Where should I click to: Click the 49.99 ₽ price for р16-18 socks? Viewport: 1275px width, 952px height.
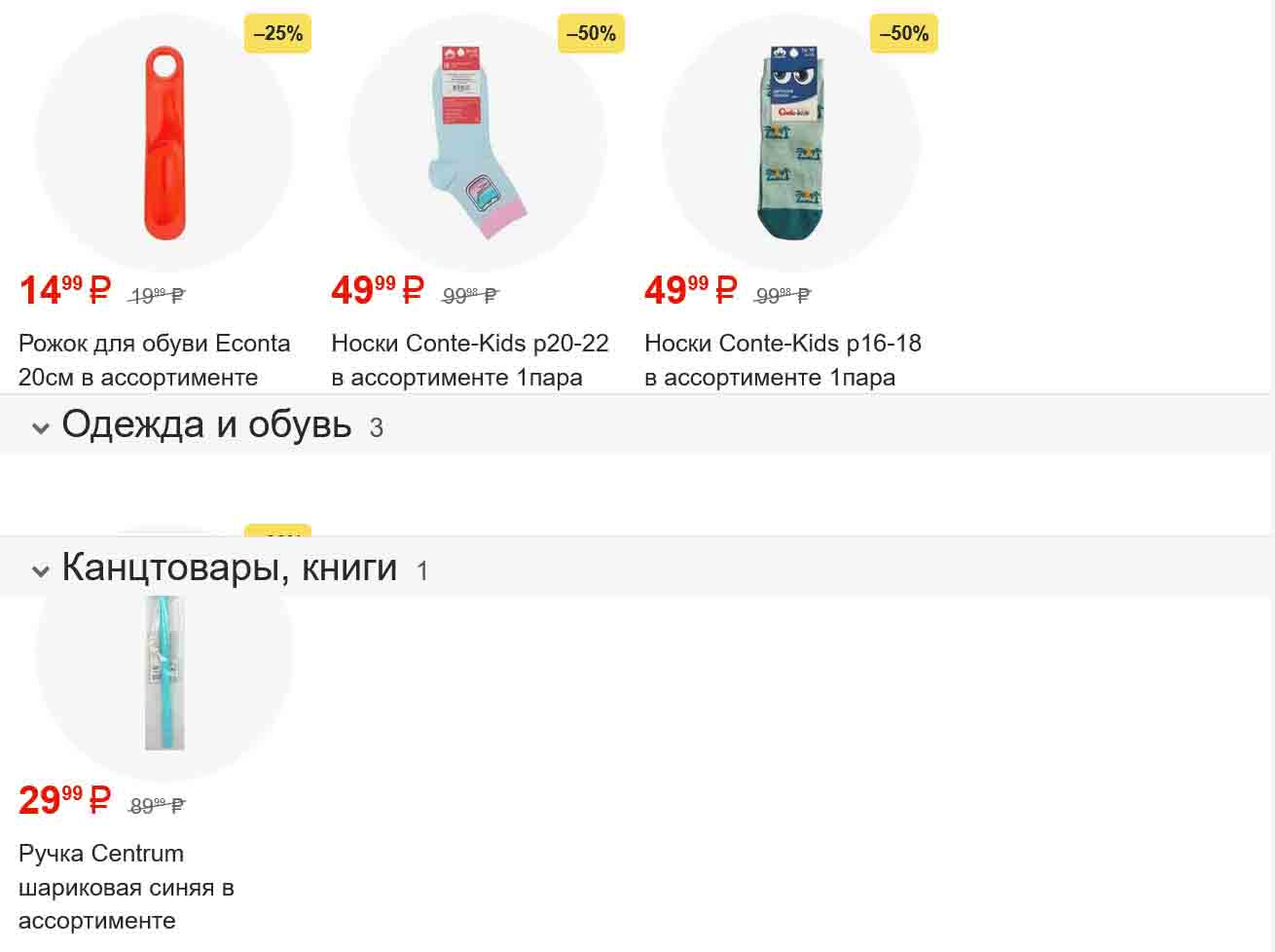pyautogui.click(x=691, y=290)
